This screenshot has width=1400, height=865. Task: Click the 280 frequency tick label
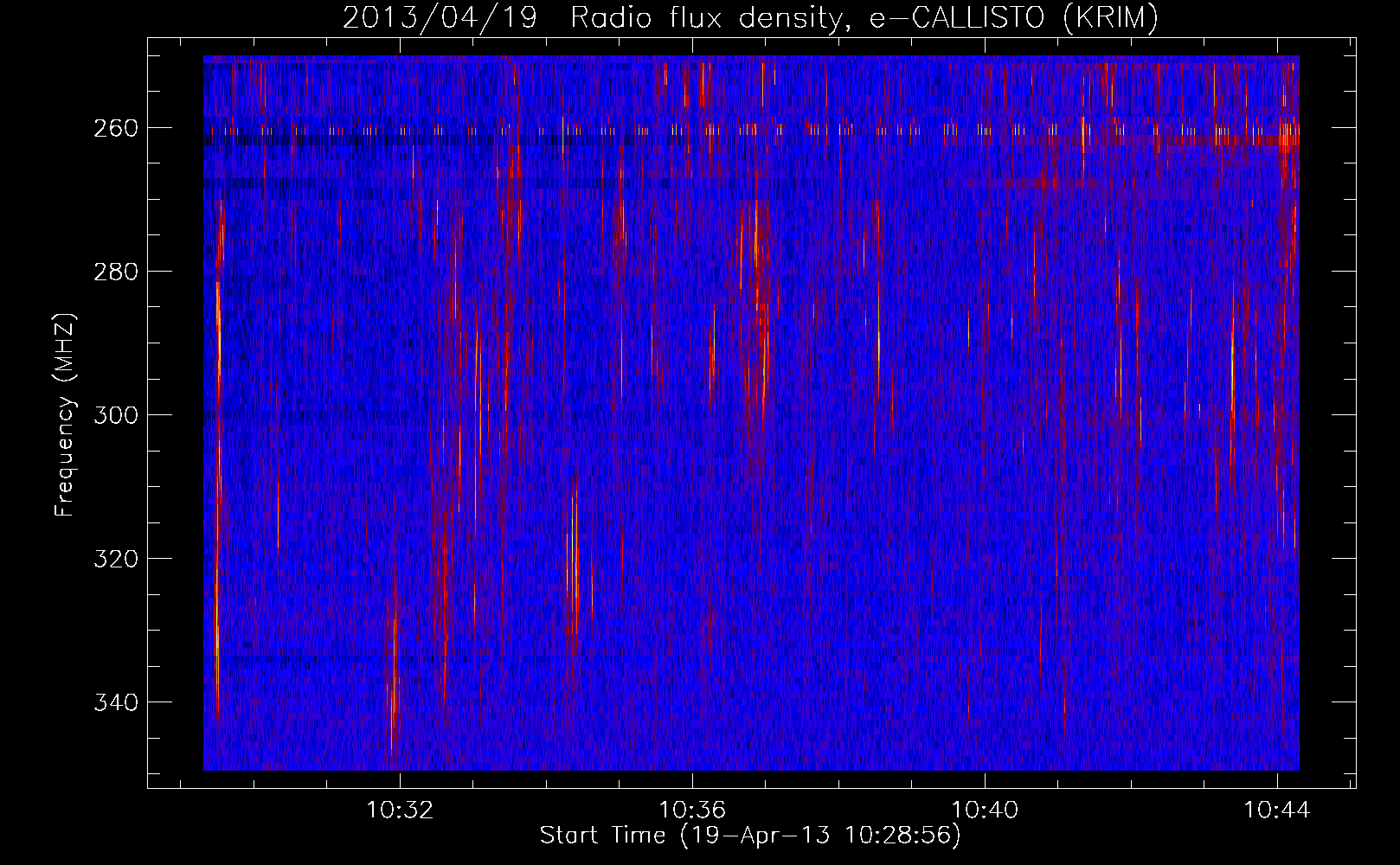pos(115,272)
